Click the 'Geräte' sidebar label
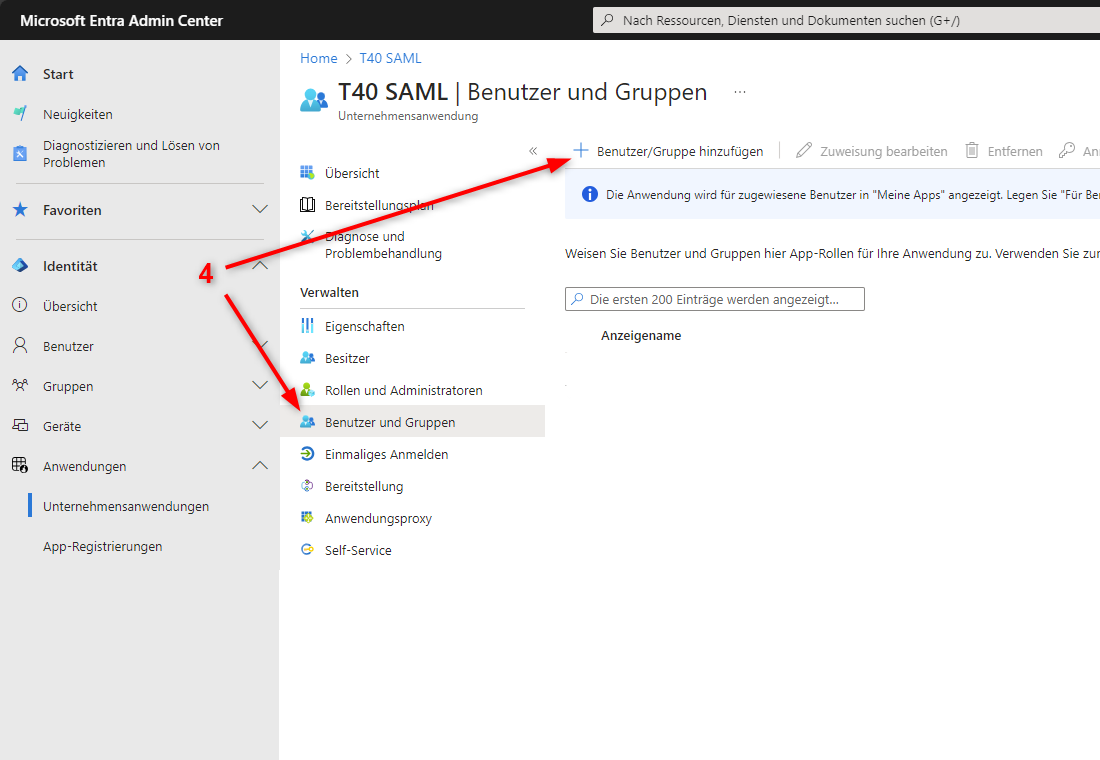Image resolution: width=1100 pixels, height=760 pixels. pyautogui.click(x=62, y=426)
